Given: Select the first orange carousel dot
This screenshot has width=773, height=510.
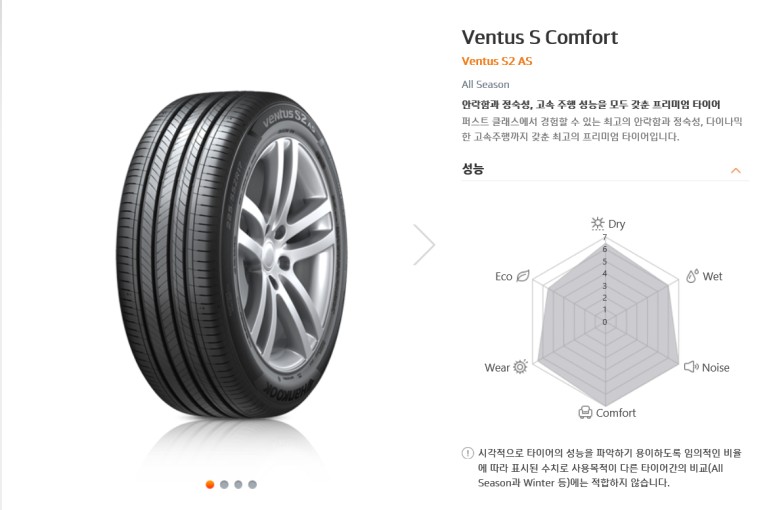Looking at the screenshot, I should (210, 484).
